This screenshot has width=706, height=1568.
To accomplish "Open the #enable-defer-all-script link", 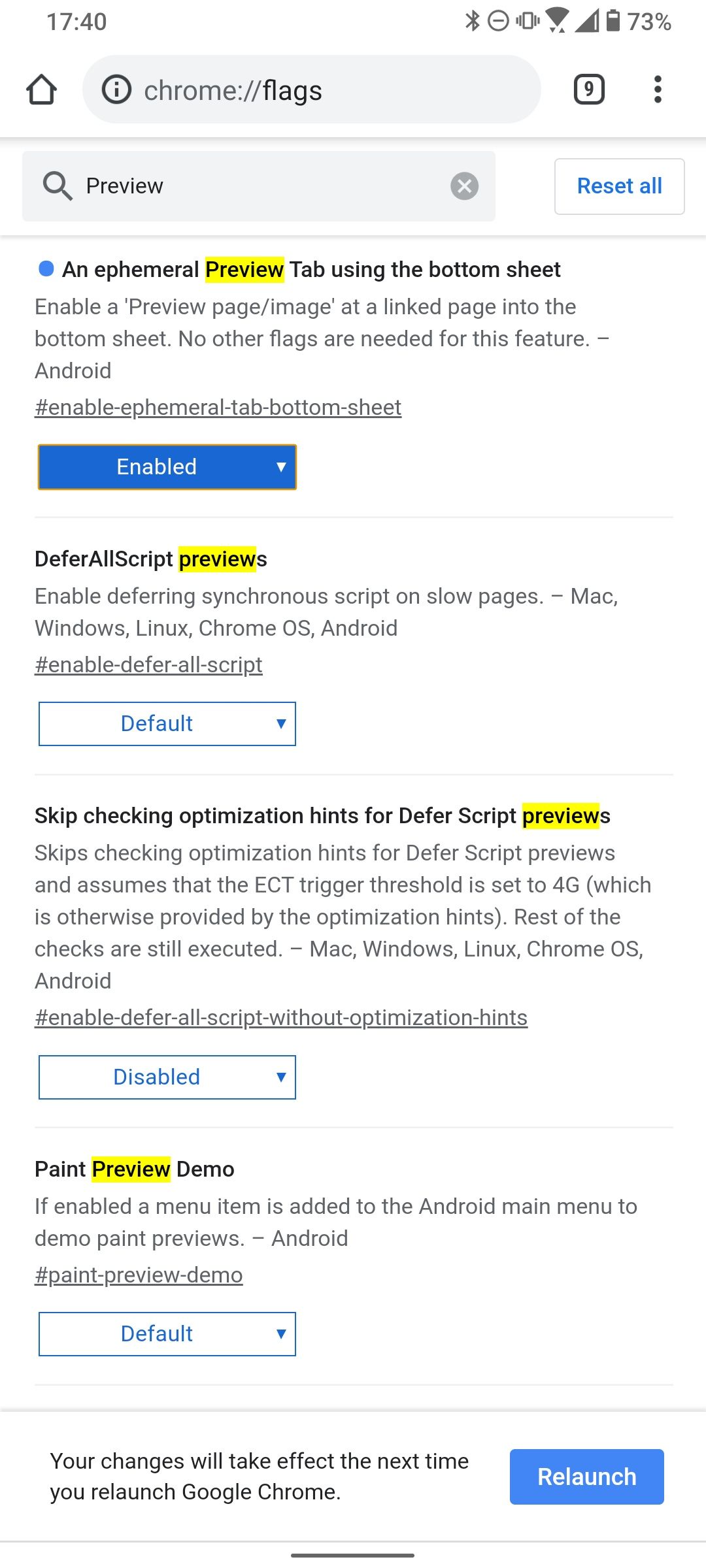I will (x=148, y=664).
